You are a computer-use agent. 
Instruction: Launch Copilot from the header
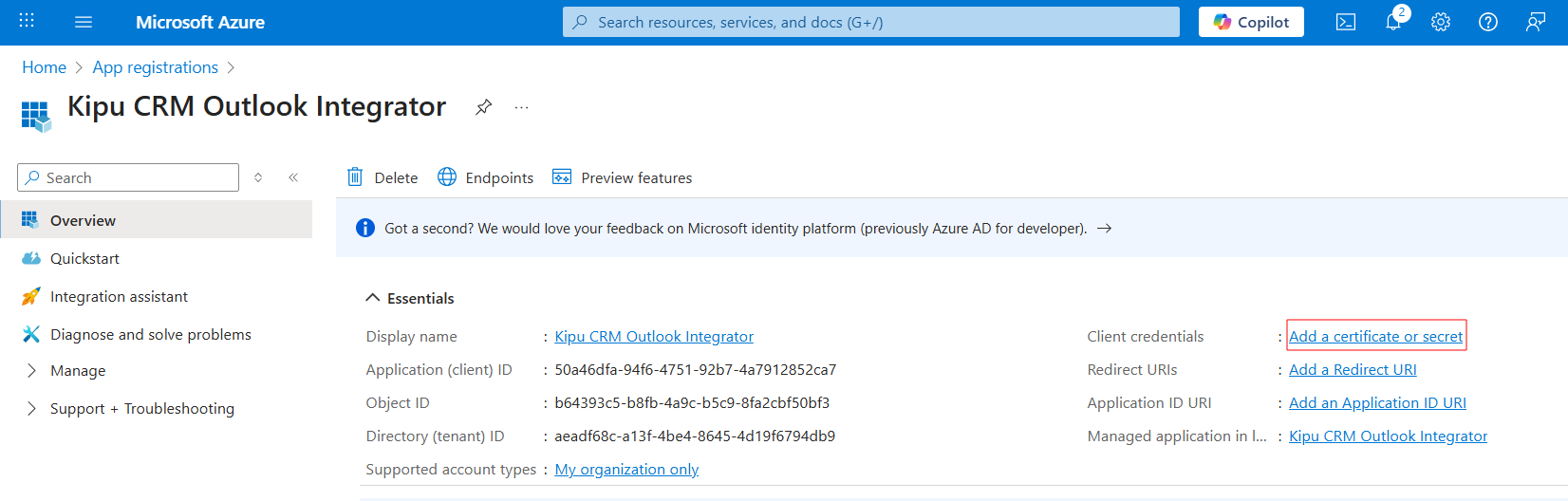pyautogui.click(x=1250, y=22)
